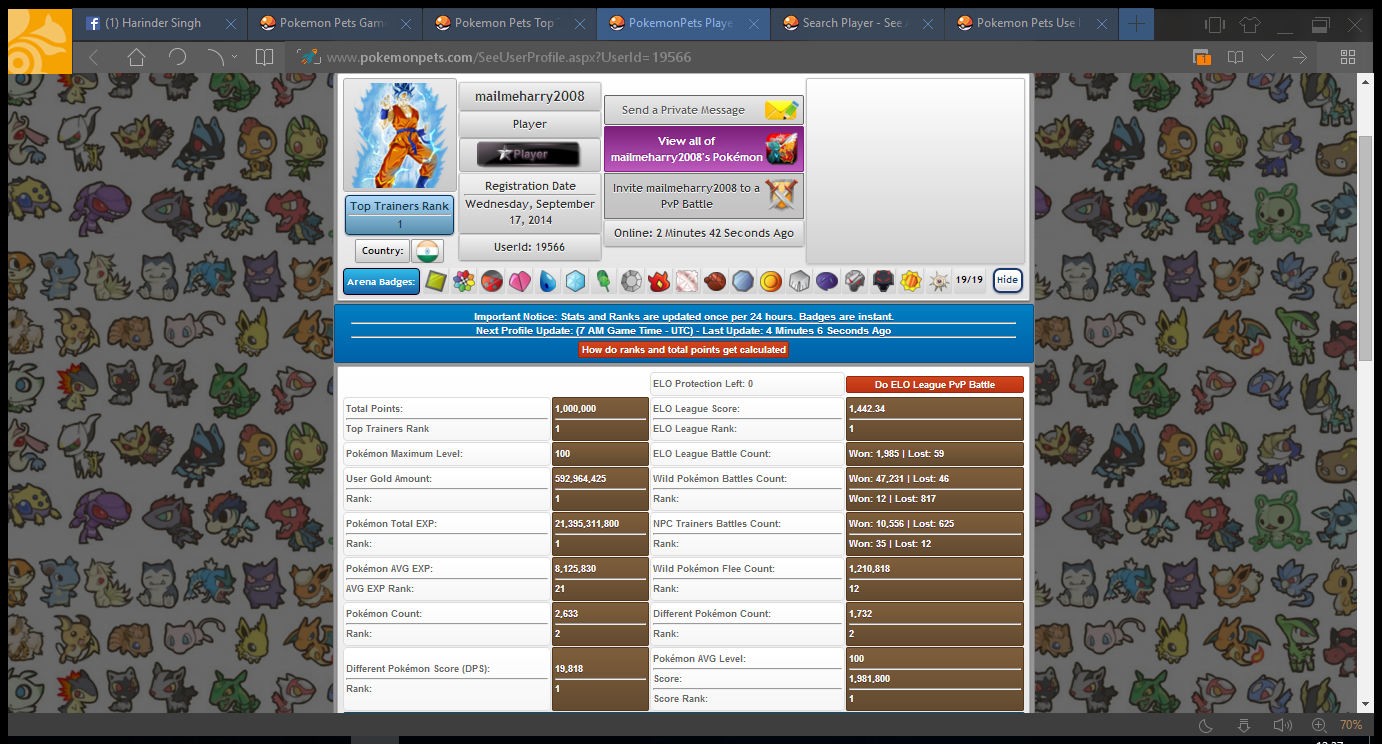Reload the page with the refresh icon

pos(177,57)
